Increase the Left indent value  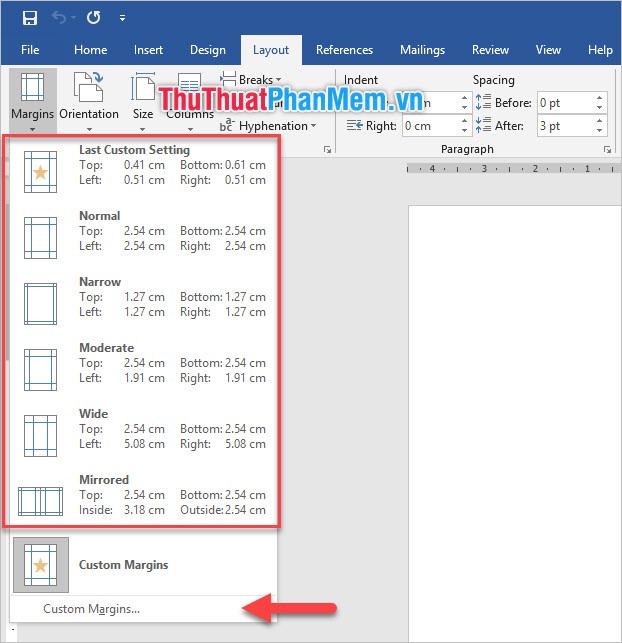coord(464,98)
